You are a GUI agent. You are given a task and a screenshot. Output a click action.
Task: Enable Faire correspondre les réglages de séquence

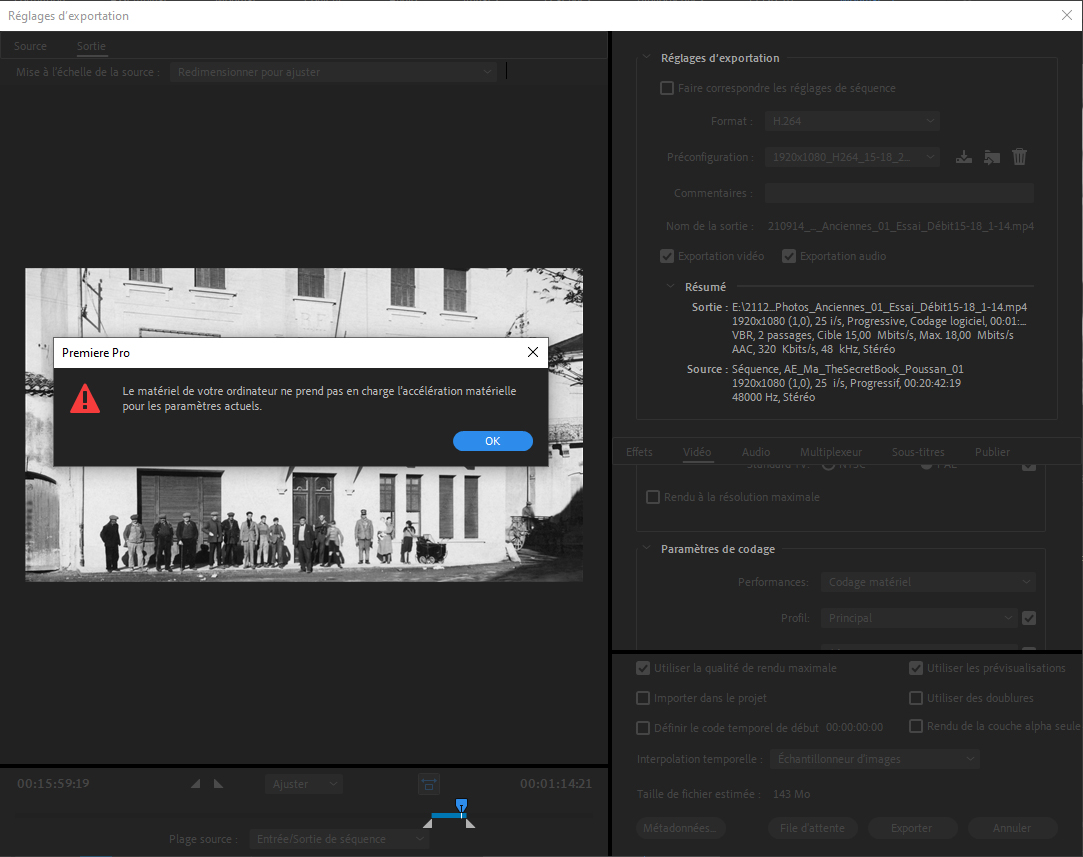pos(667,88)
